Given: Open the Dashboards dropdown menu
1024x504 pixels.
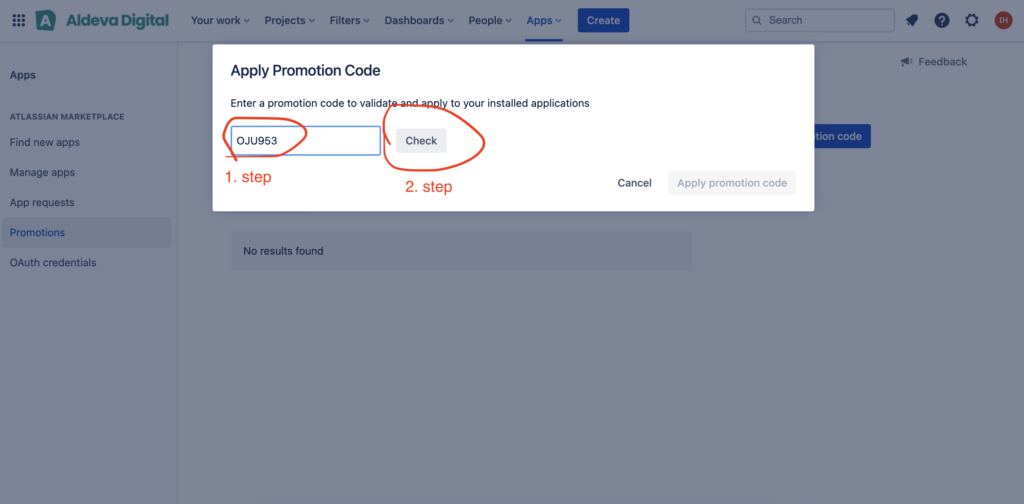Looking at the screenshot, I should (419, 20).
